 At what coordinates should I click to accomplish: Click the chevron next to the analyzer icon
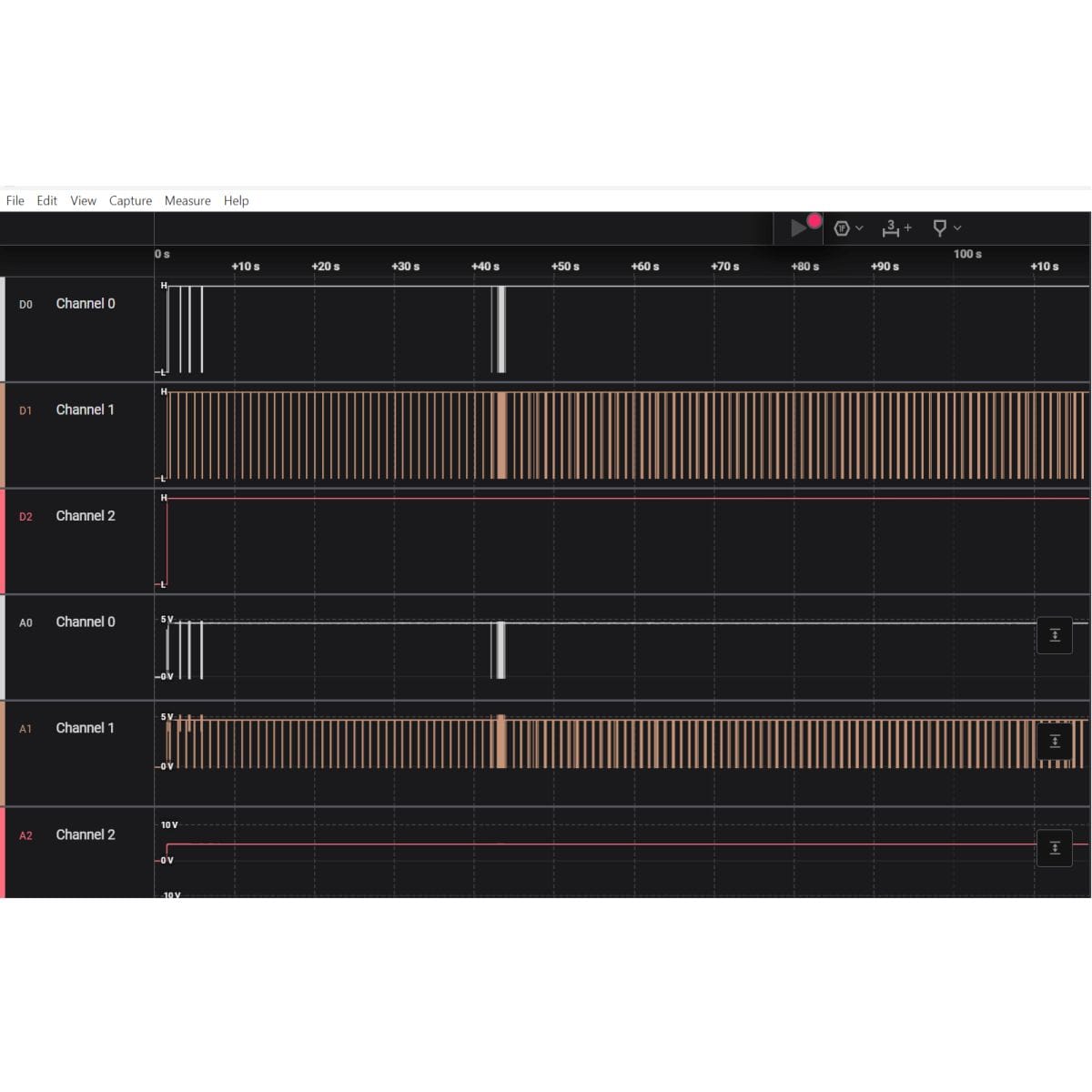click(859, 228)
